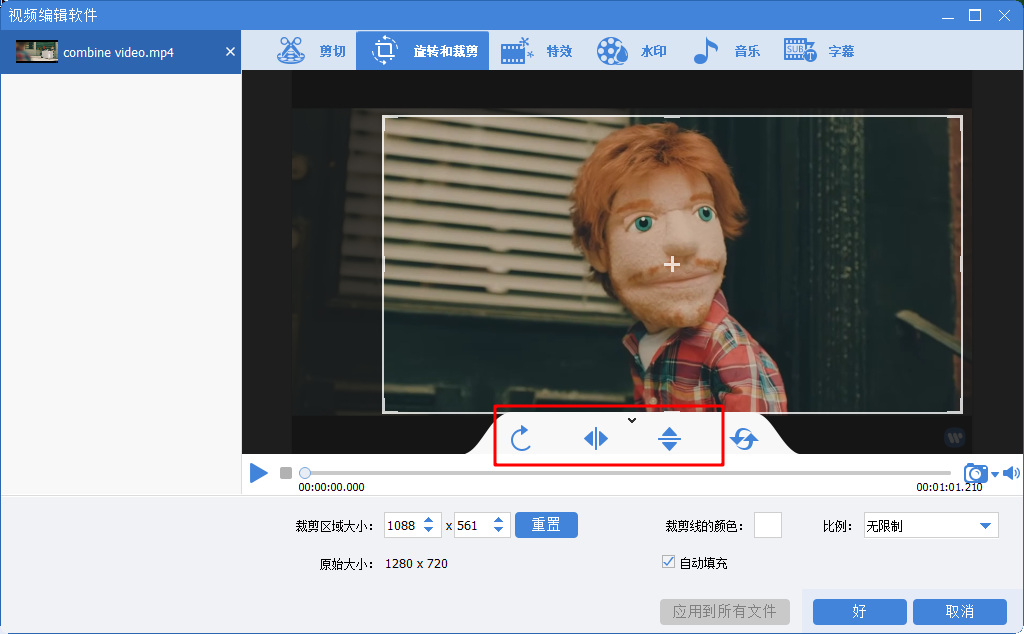Open the 剪切 (Cut) tab
The width and height of the screenshot is (1024, 634).
coord(310,50)
